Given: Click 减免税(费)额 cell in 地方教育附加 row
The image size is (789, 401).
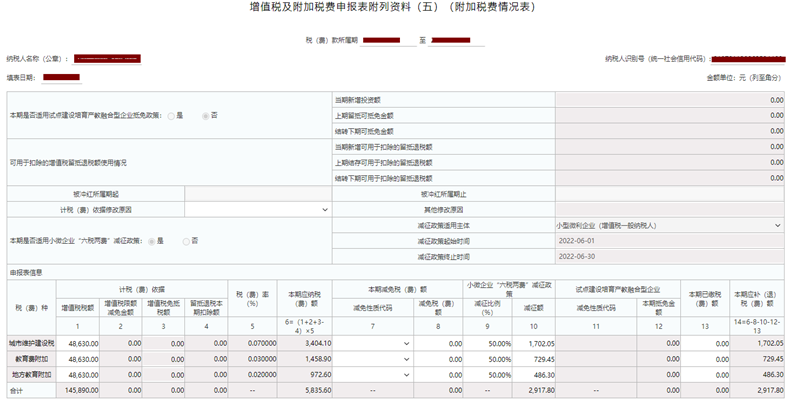Looking at the screenshot, I should (438, 375).
